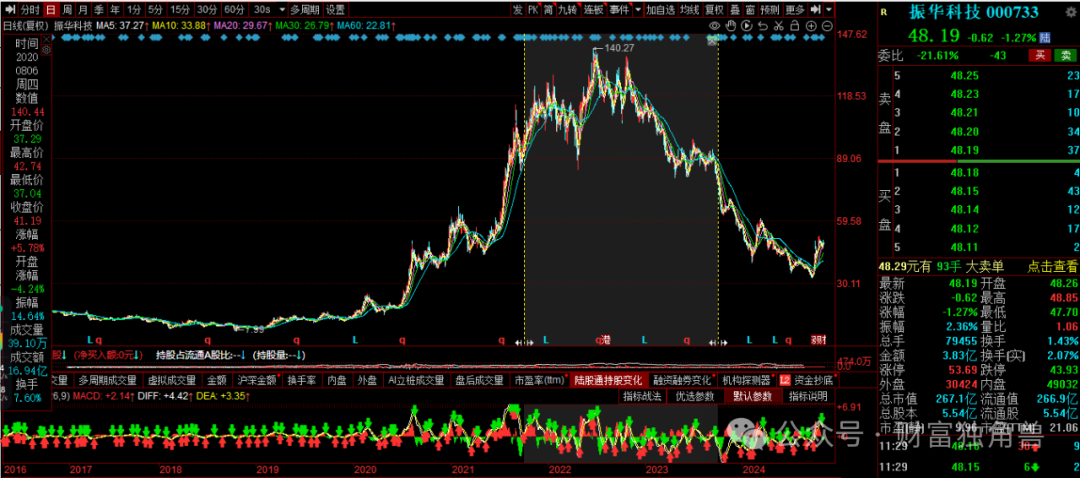Viewport: 1080px width, 478px height.
Task: Zoom in with plus circle icon
Action: [811, 25]
